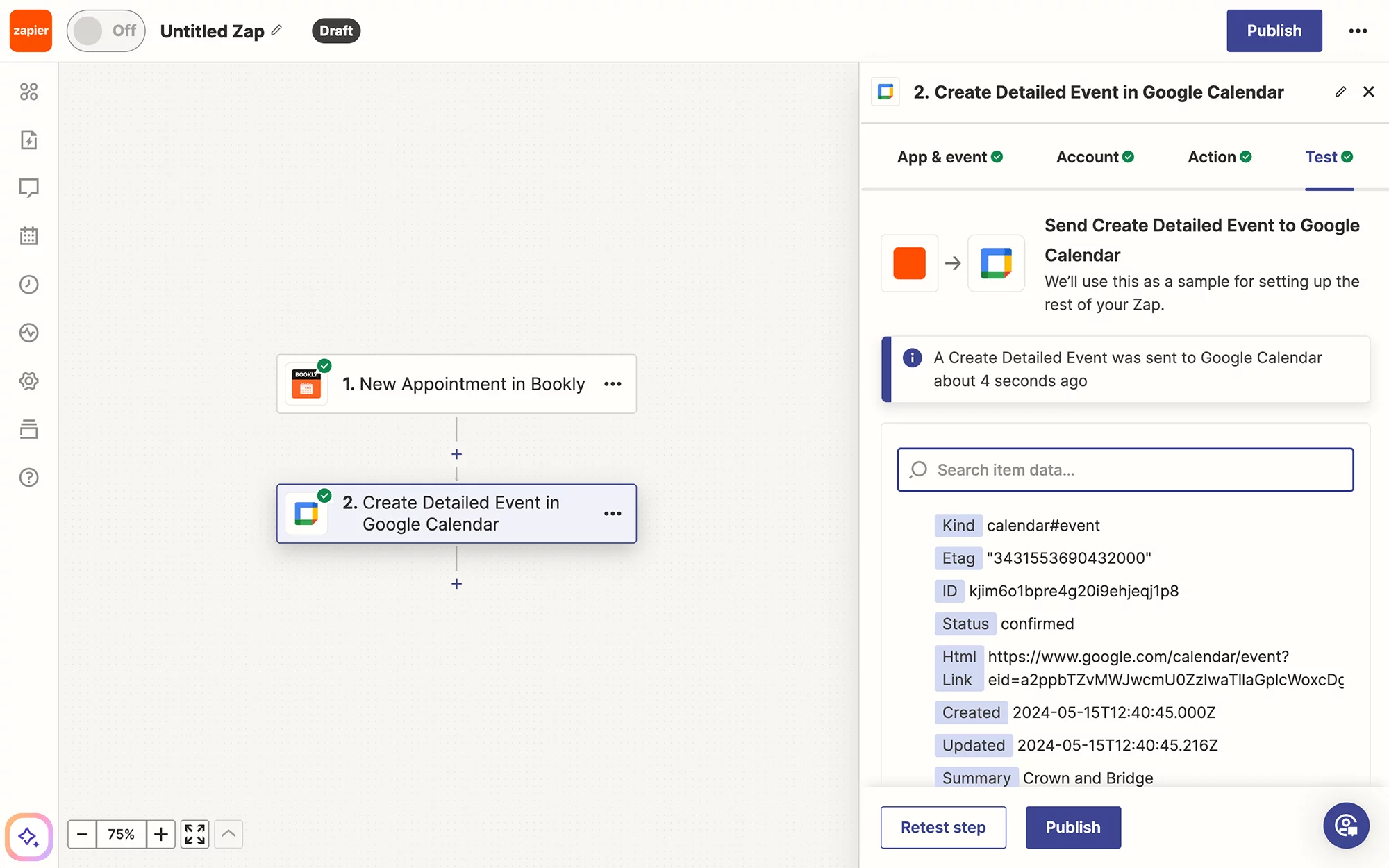Switch to the Account tab
This screenshot has width=1389, height=868.
(x=1095, y=157)
